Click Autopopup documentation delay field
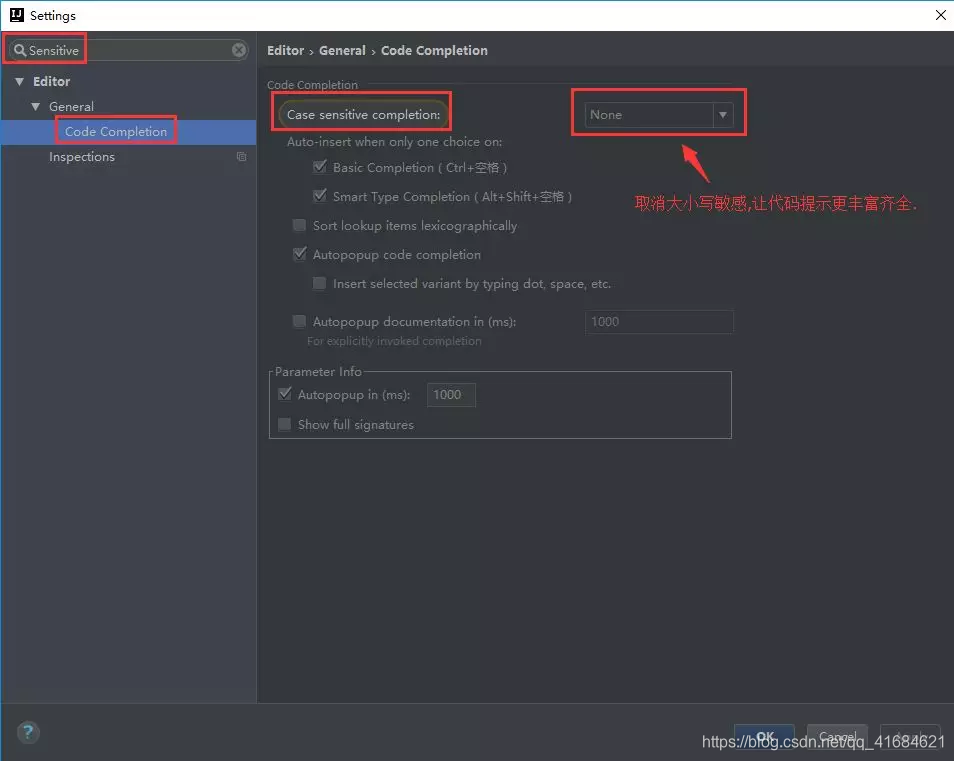Image resolution: width=954 pixels, height=761 pixels. coord(659,322)
